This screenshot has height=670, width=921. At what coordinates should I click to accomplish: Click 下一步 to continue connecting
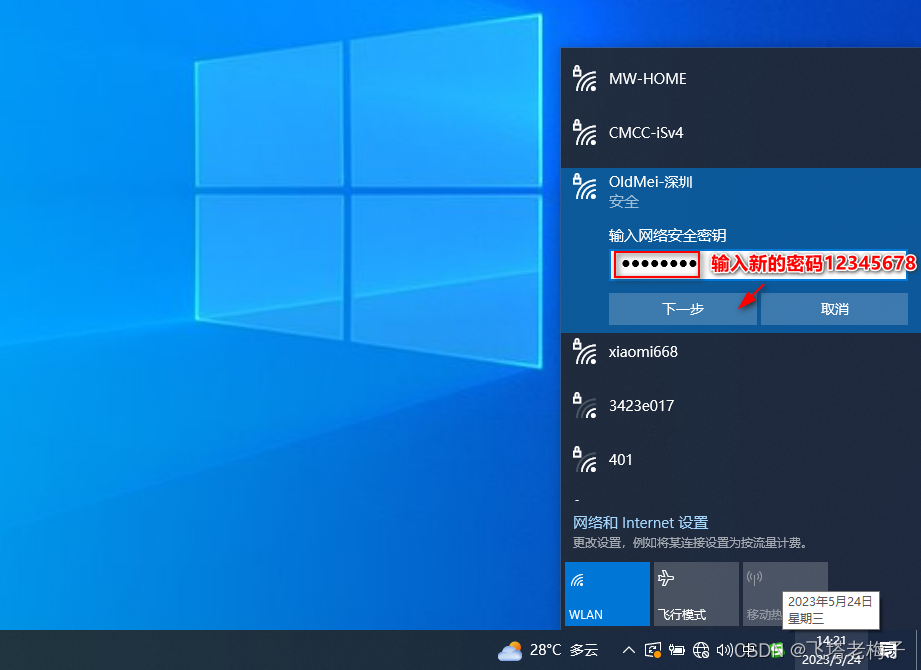683,309
